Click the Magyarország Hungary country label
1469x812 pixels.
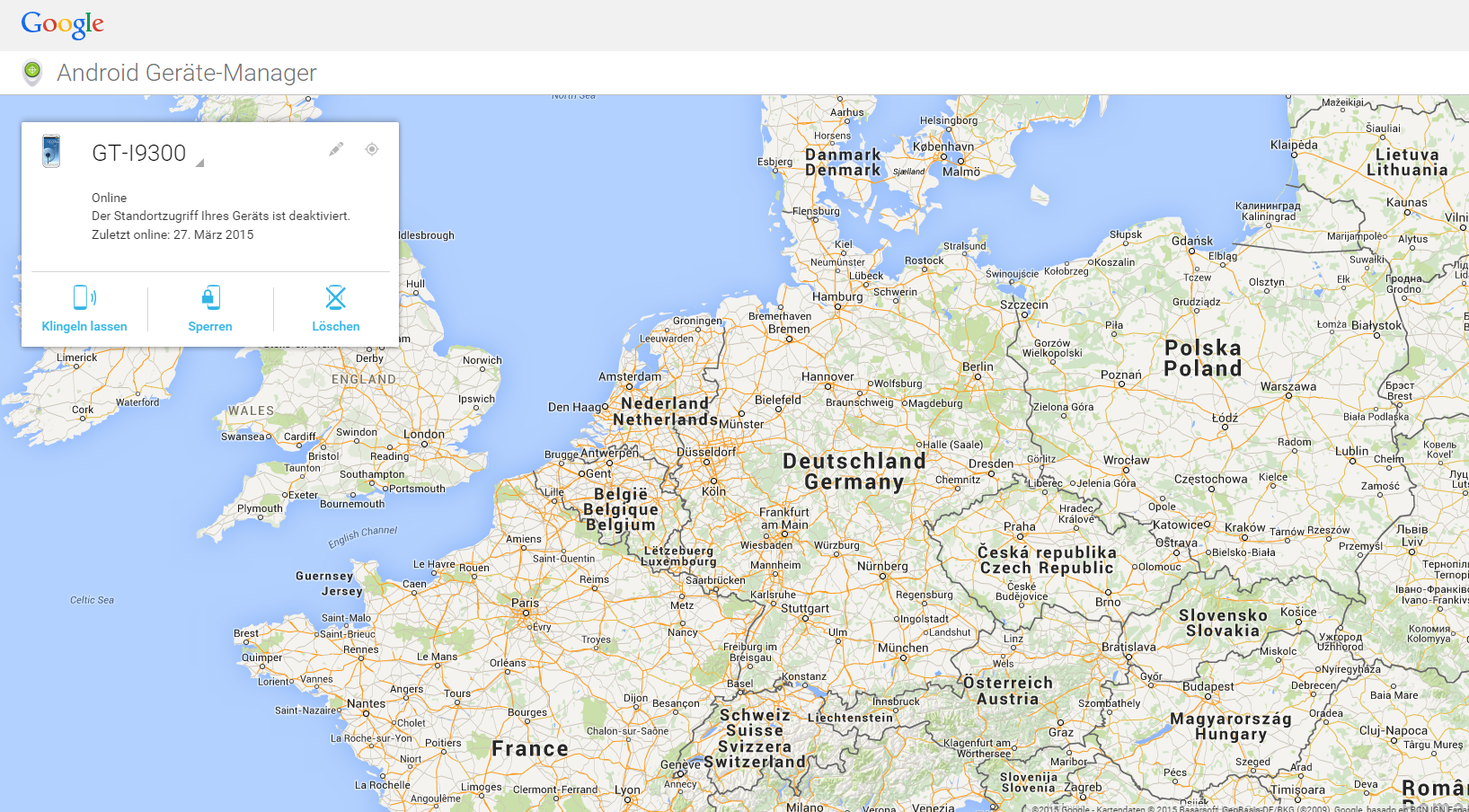point(1231,726)
